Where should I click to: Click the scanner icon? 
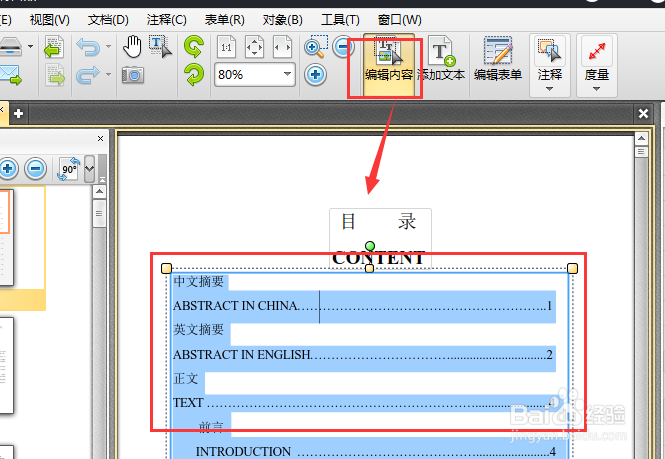10,47
